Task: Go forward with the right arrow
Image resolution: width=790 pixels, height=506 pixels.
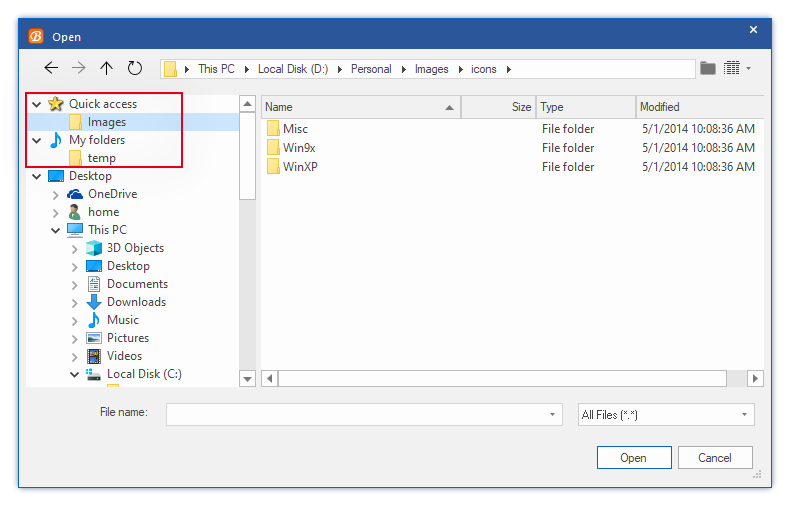Action: coord(79,68)
